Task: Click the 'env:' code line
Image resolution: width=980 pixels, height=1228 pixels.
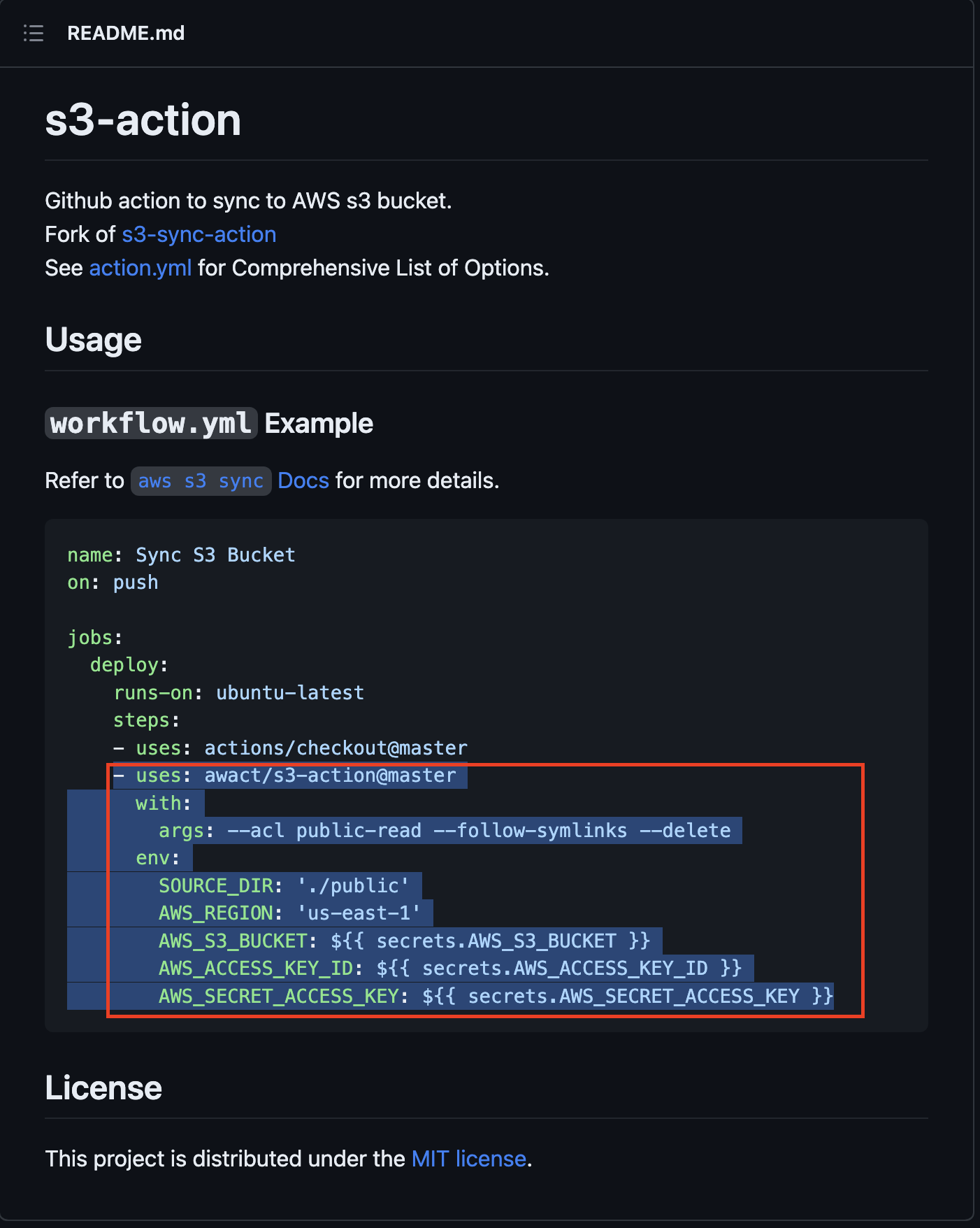Action: click(158, 858)
